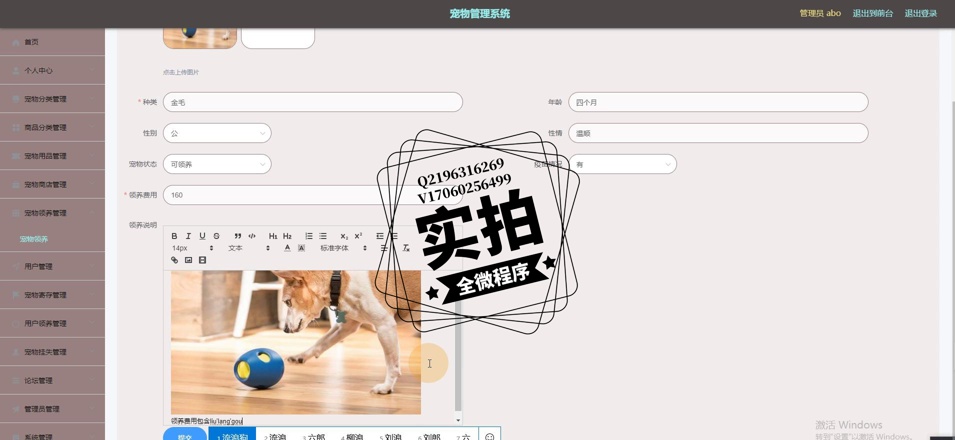Image resolution: width=955 pixels, height=440 pixels.
Task: Click the empty image upload box
Action: [278, 38]
